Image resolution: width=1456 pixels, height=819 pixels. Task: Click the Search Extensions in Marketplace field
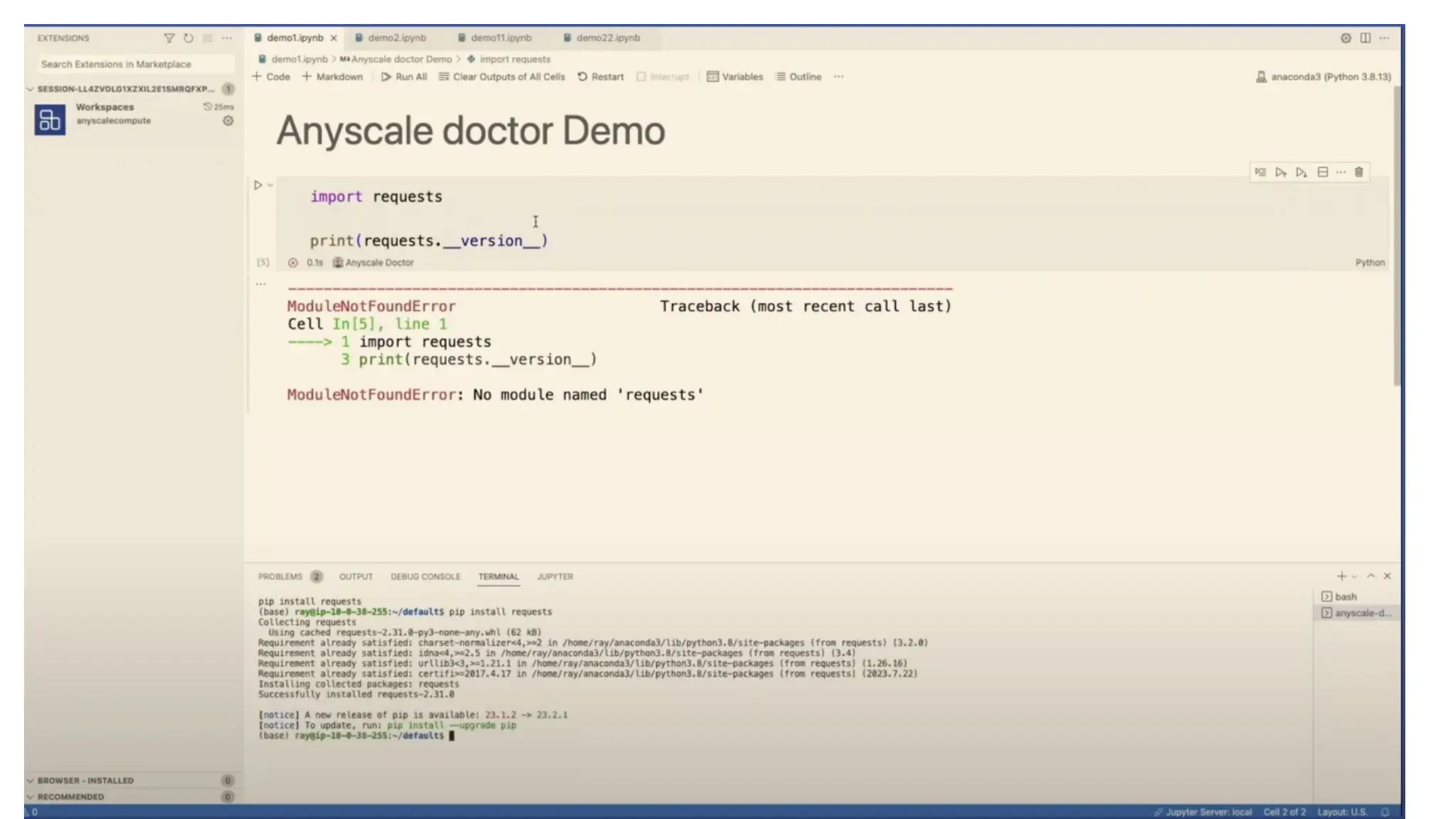coord(135,64)
